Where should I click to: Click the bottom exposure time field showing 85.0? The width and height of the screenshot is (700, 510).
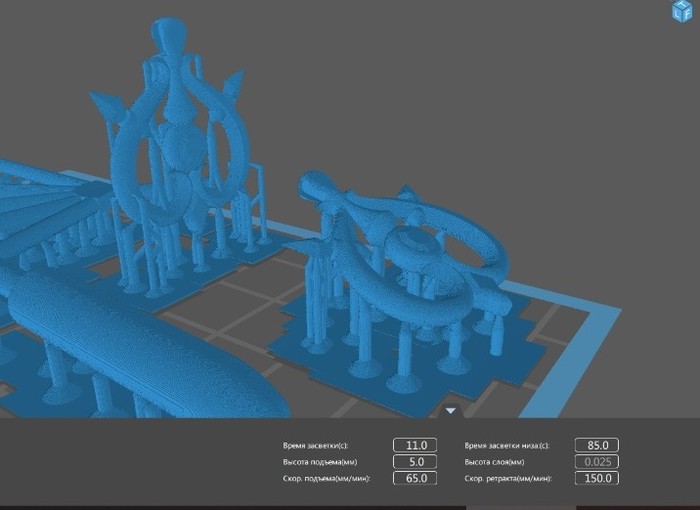click(x=597, y=445)
